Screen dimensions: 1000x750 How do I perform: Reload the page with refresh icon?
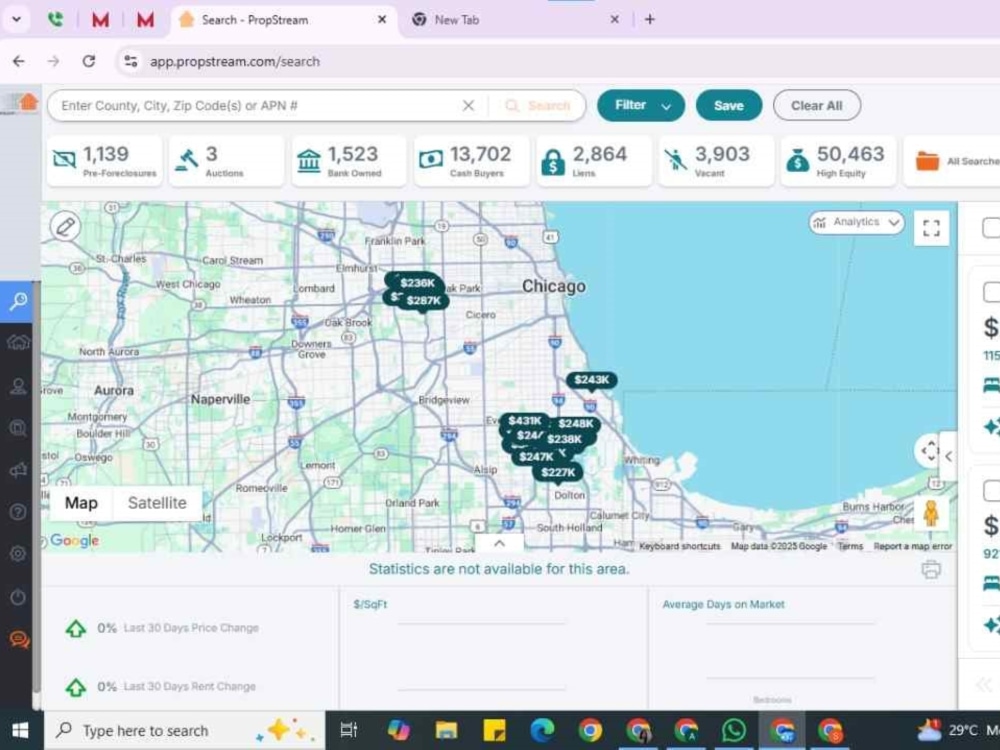click(x=89, y=61)
